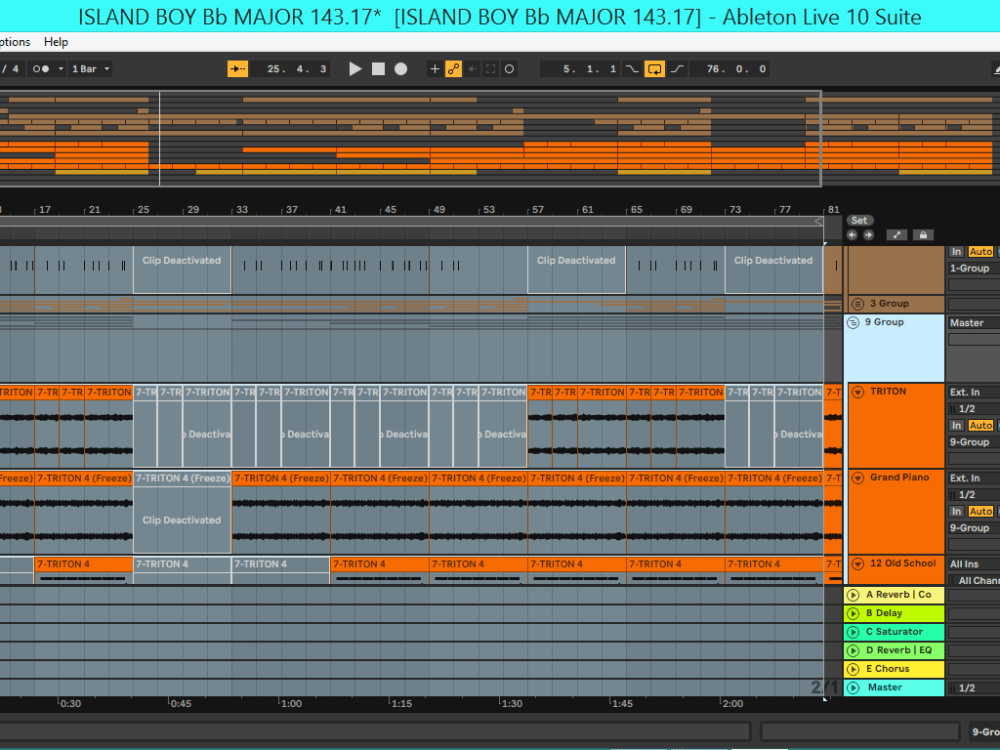
Task: Click the Master track play icon
Action: click(853, 688)
